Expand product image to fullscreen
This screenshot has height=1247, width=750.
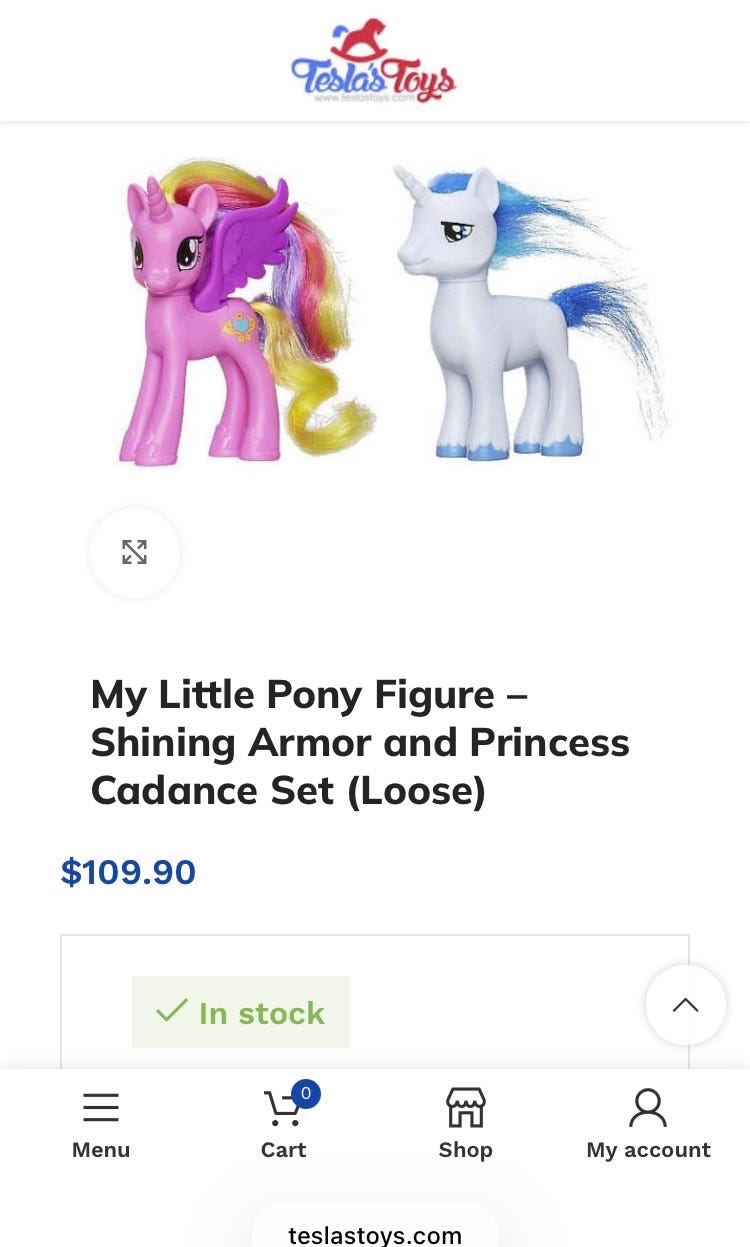pyautogui.click(x=135, y=552)
